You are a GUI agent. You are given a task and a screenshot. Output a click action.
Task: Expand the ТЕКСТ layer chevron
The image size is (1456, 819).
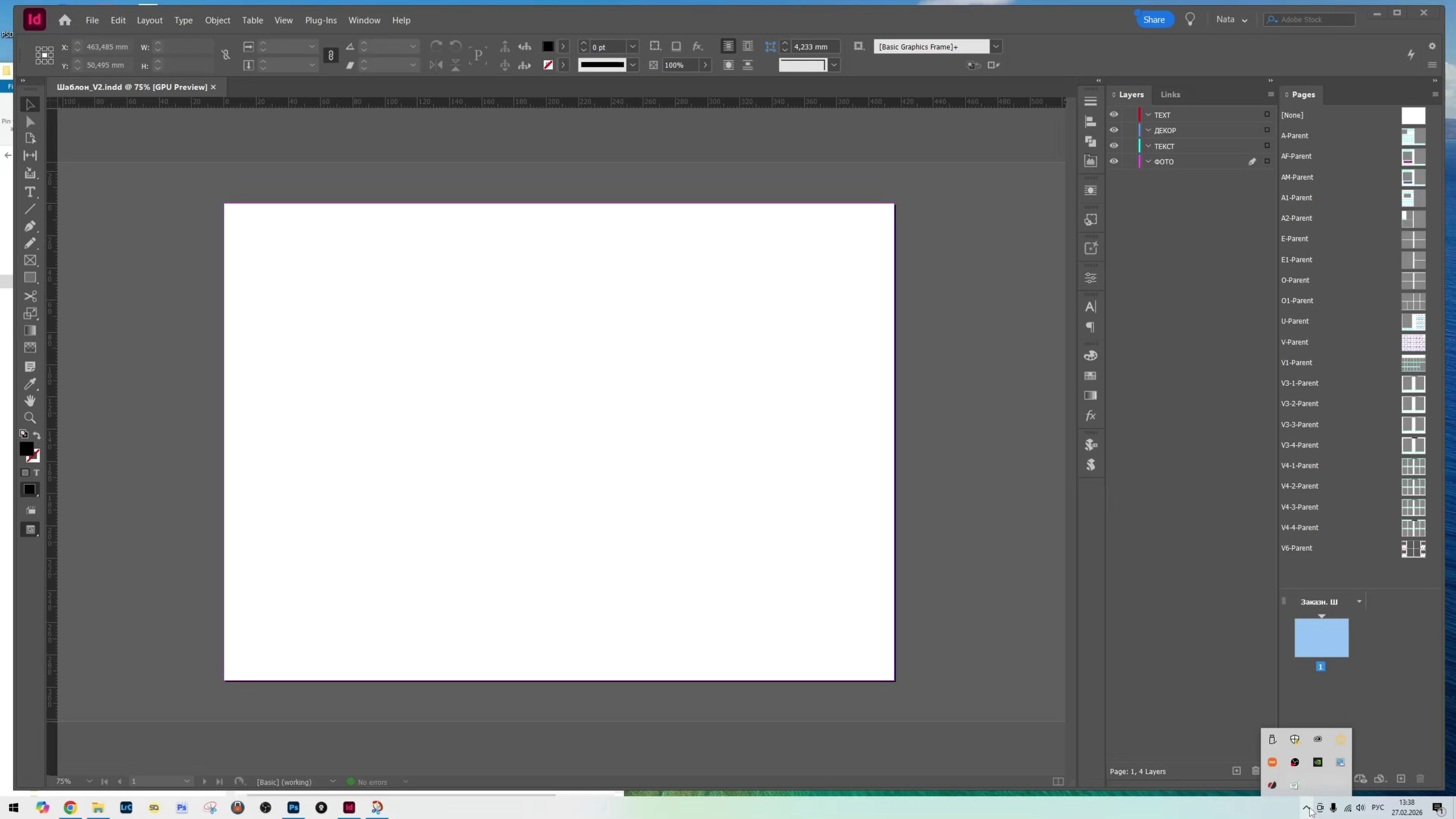1148,146
